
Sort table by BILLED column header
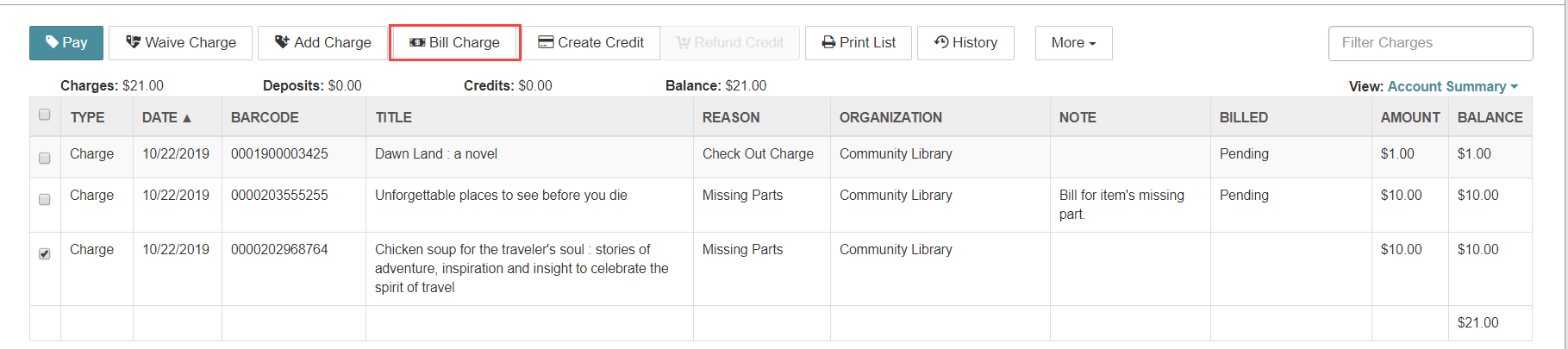1243,117
